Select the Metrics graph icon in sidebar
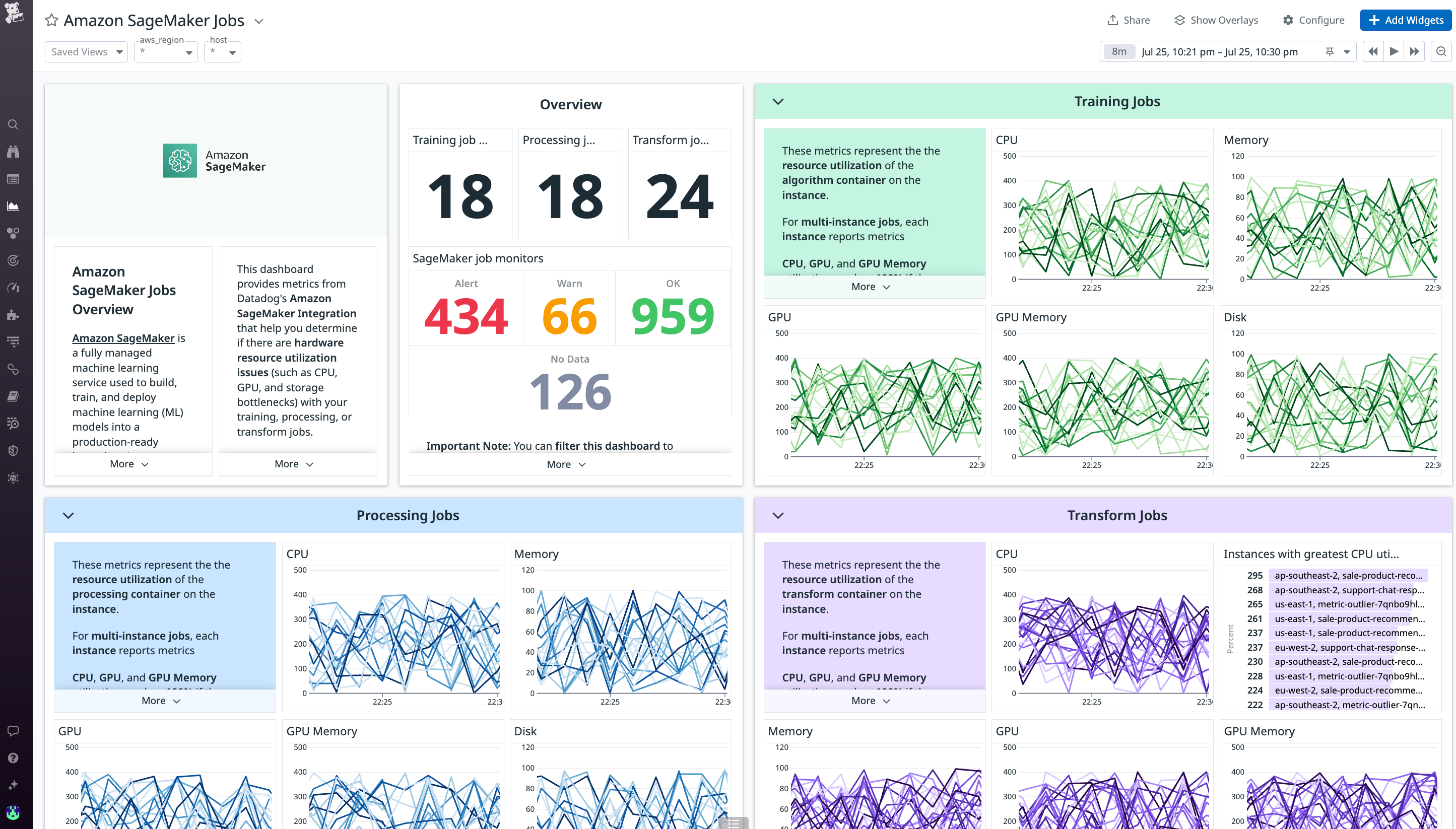The height and width of the screenshot is (829, 1456). tap(13, 205)
